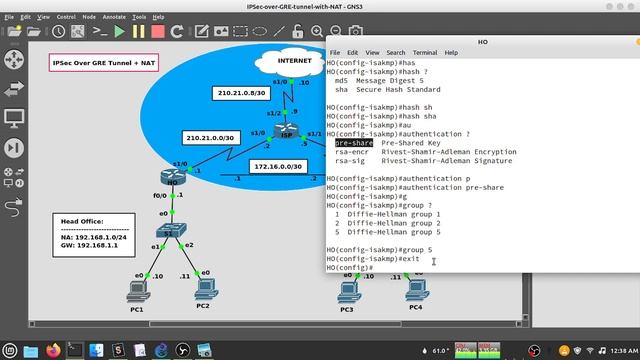This screenshot has height=360, width=640.
Task: Start all nodes with green play
Action: pos(119,31)
